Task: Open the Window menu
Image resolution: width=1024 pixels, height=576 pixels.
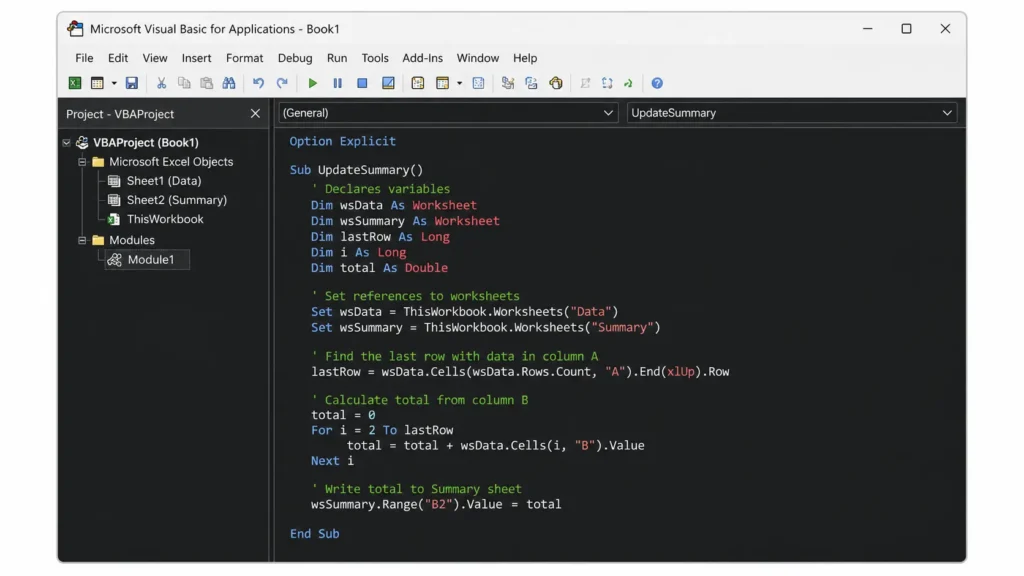Action: [478, 58]
